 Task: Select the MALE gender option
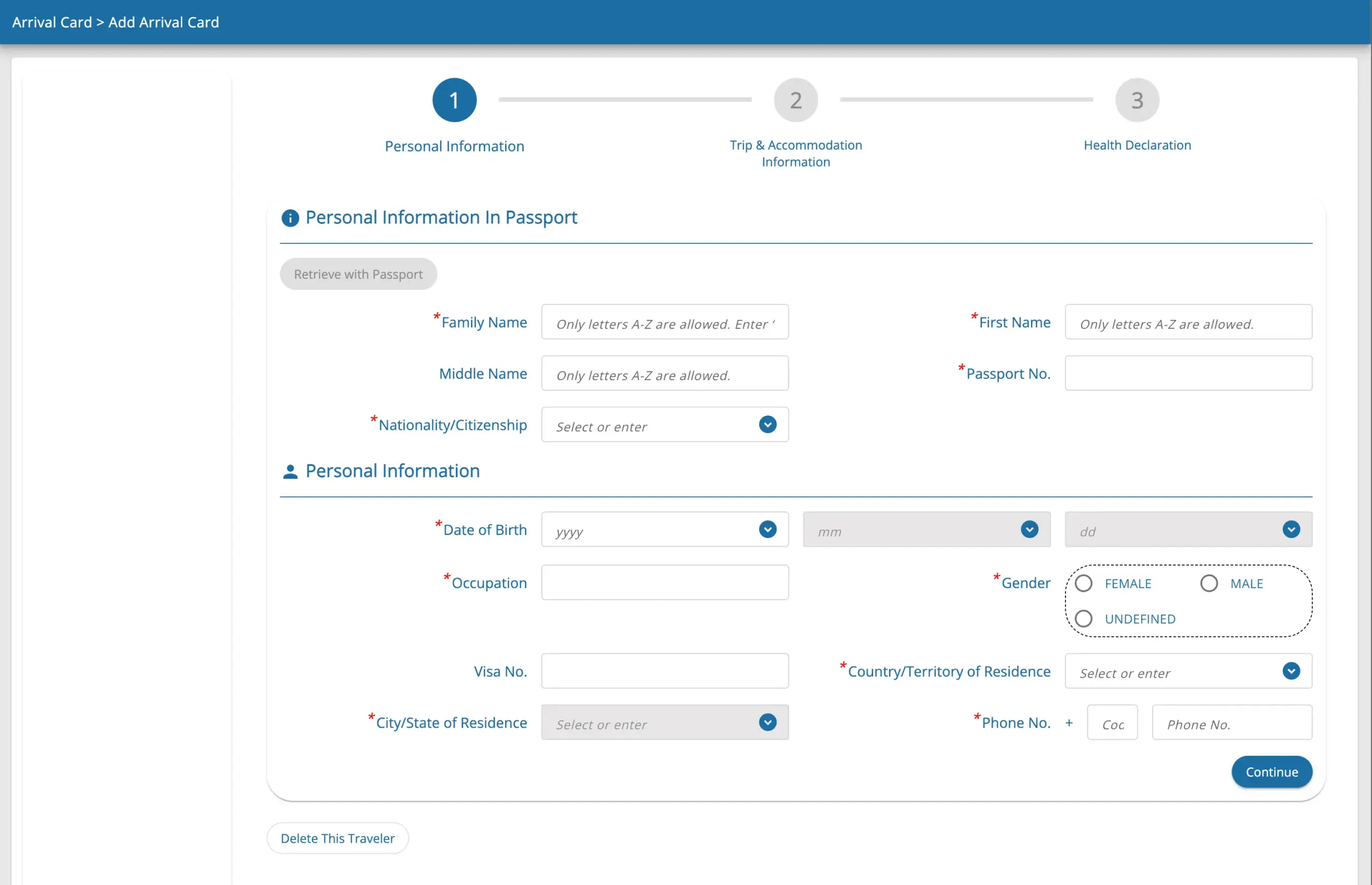pyautogui.click(x=1209, y=583)
